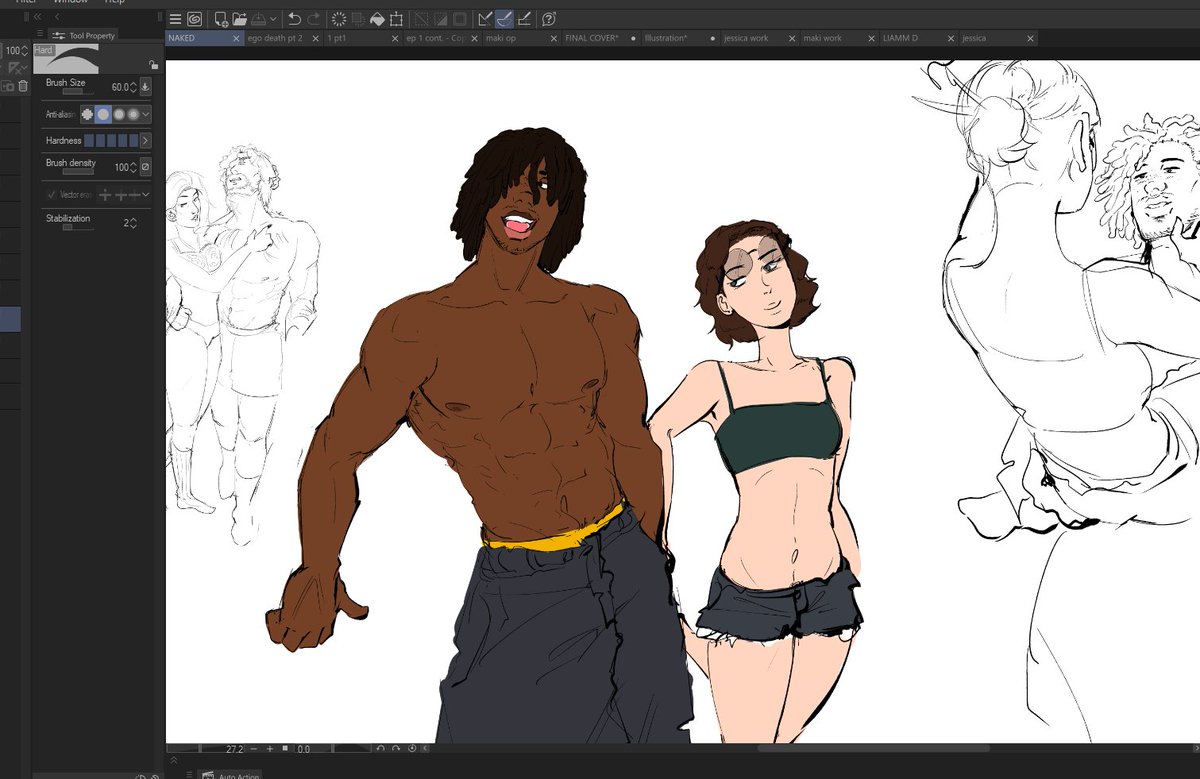Select anti-aliasing Weak option

coord(103,114)
